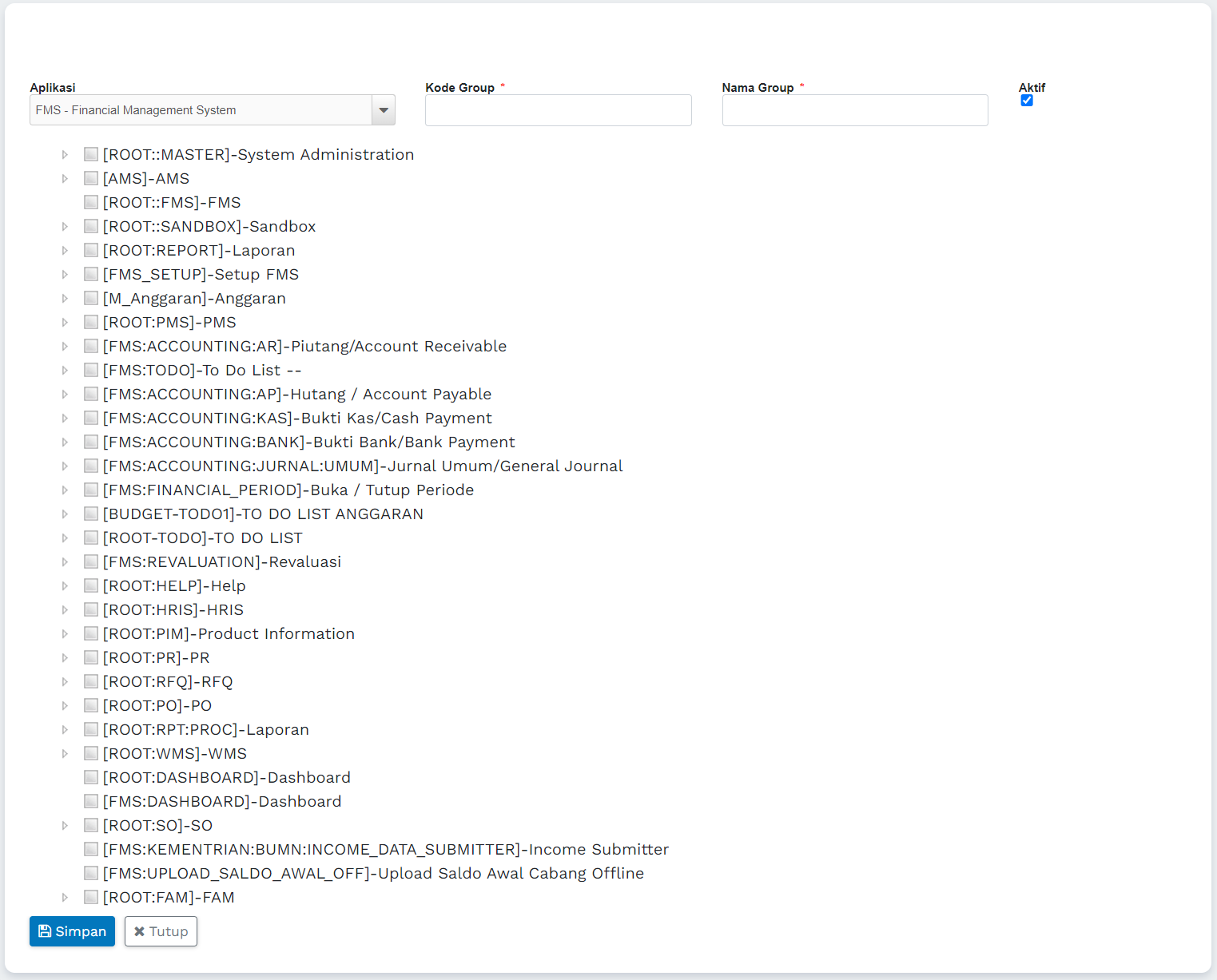The image size is (1217, 980).
Task: Expand the Jurnal Umum/General Journal node
Action: coord(66,466)
